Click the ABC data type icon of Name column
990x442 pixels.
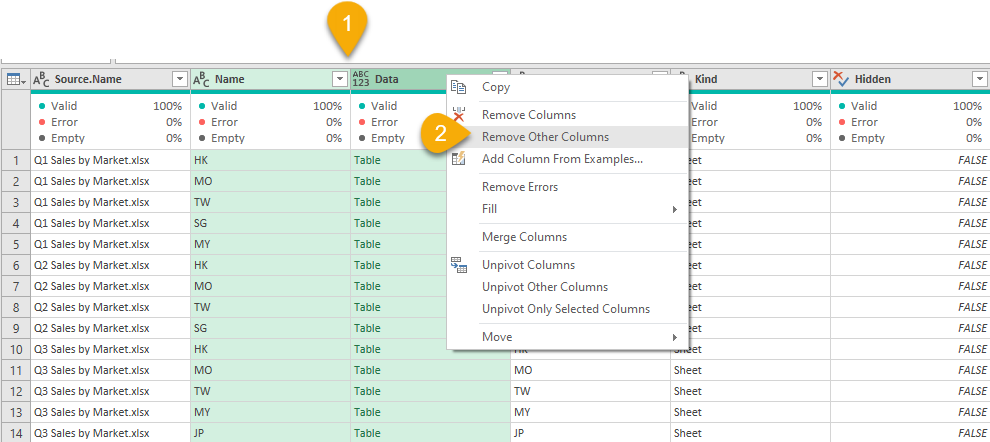coord(201,79)
